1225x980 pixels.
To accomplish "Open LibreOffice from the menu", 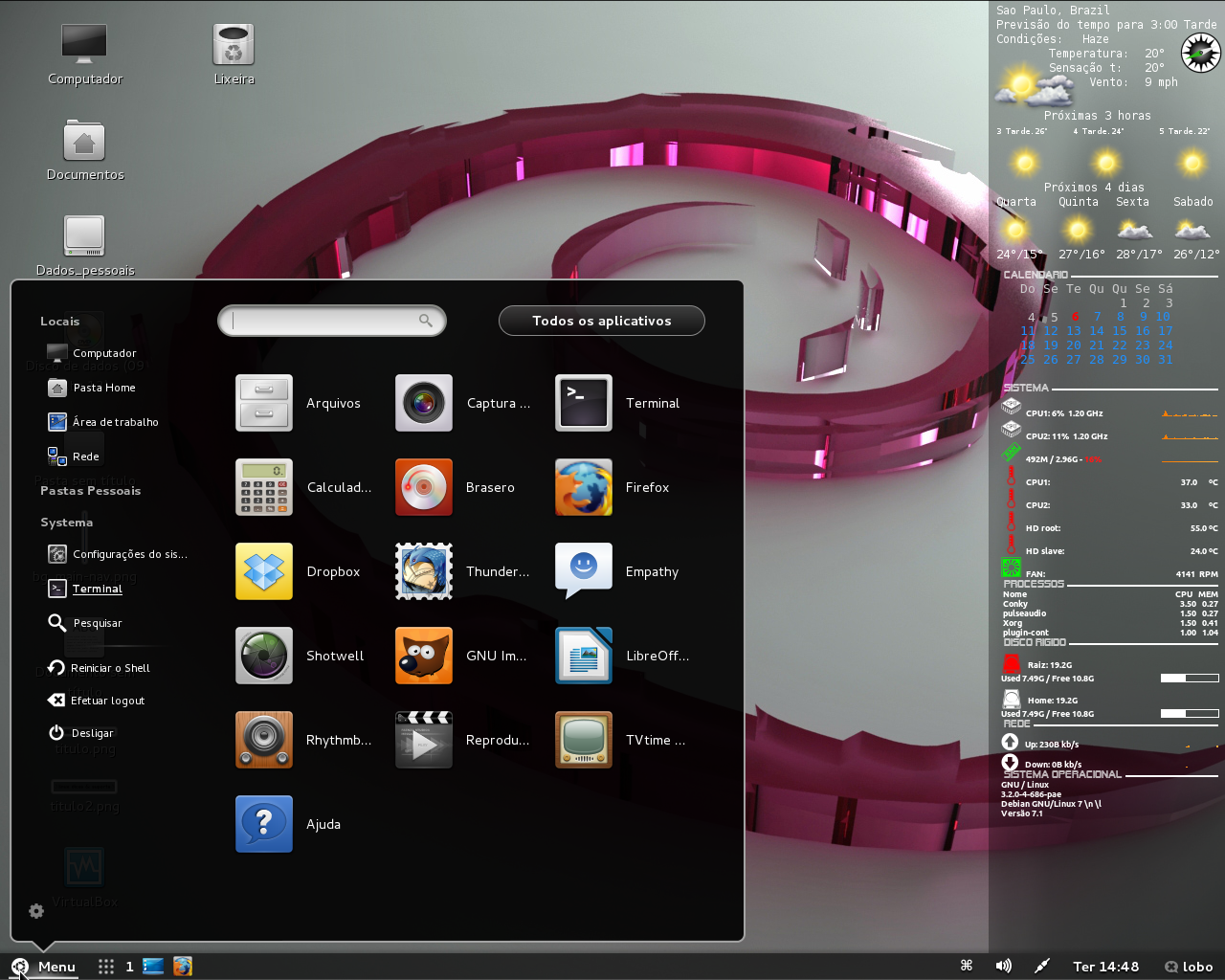I will pyautogui.click(x=584, y=656).
